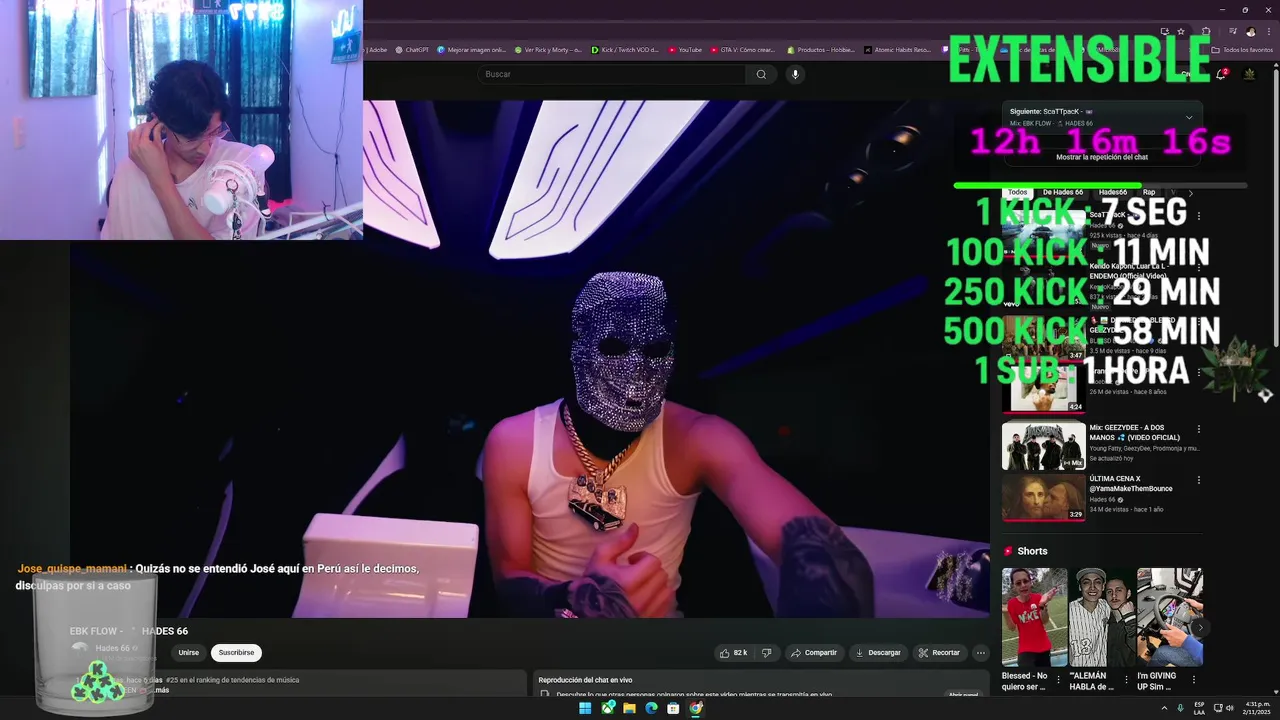The height and width of the screenshot is (720, 1280).
Task: Click the YouTube search magnifier button
Action: pyautogui.click(x=761, y=74)
